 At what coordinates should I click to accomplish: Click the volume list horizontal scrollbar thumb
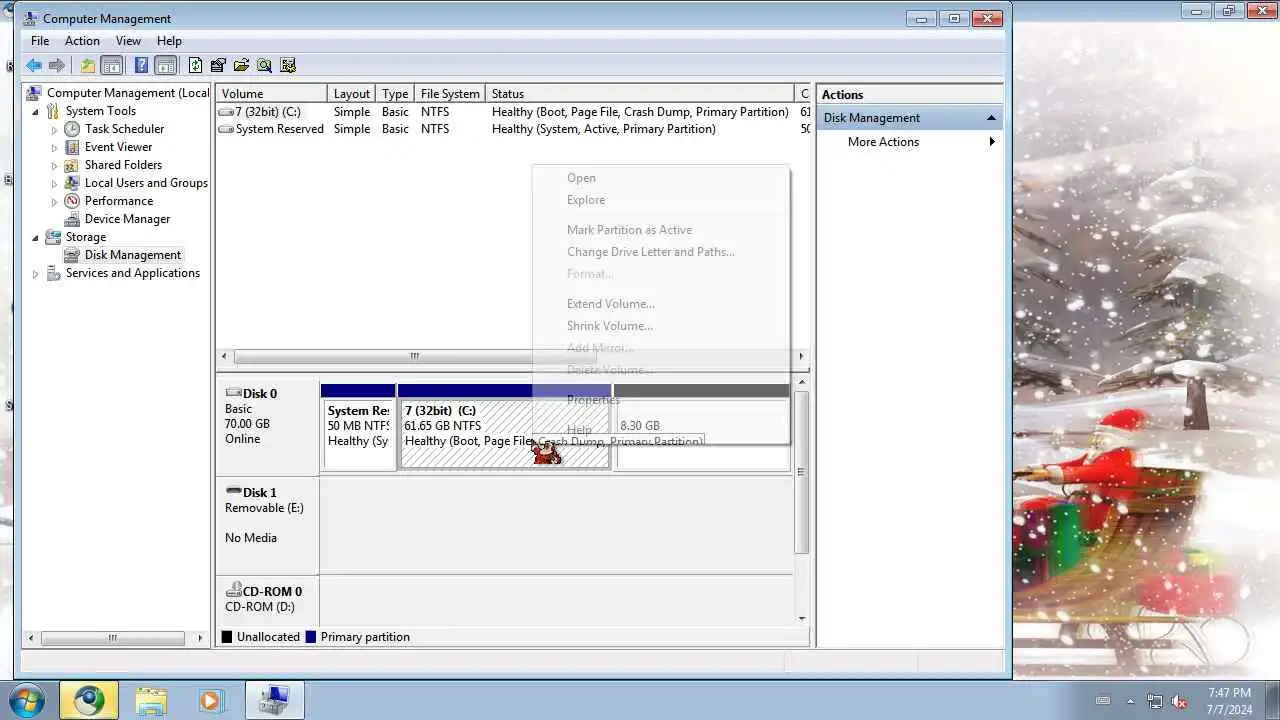tap(414, 356)
